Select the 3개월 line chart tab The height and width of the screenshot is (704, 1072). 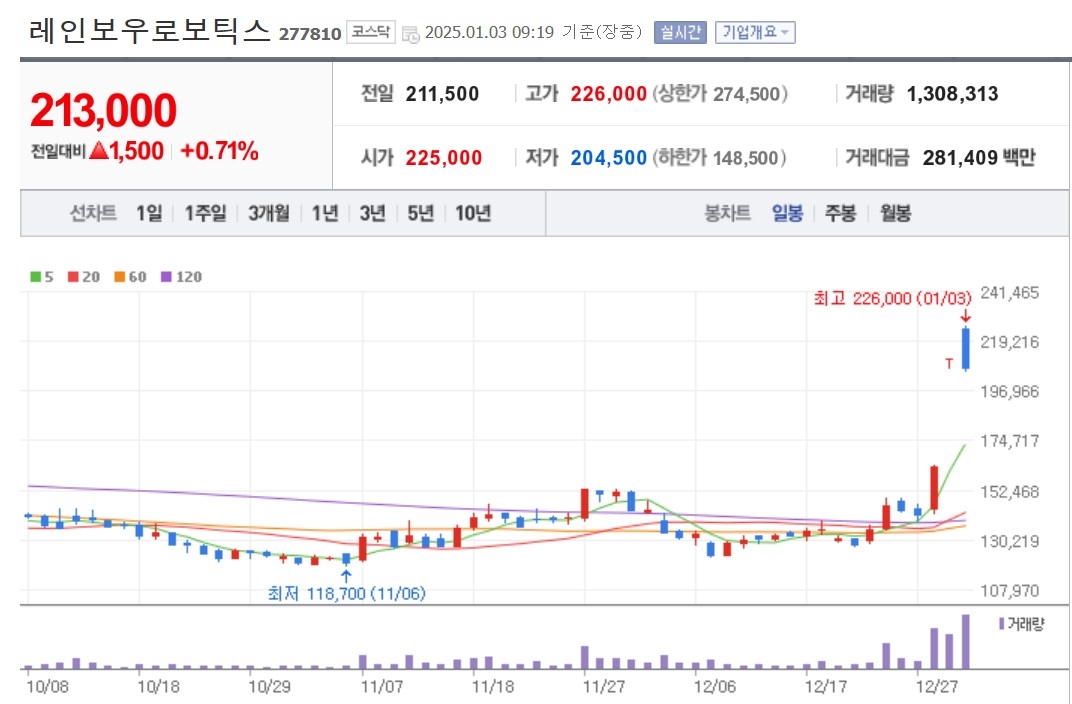tap(269, 213)
